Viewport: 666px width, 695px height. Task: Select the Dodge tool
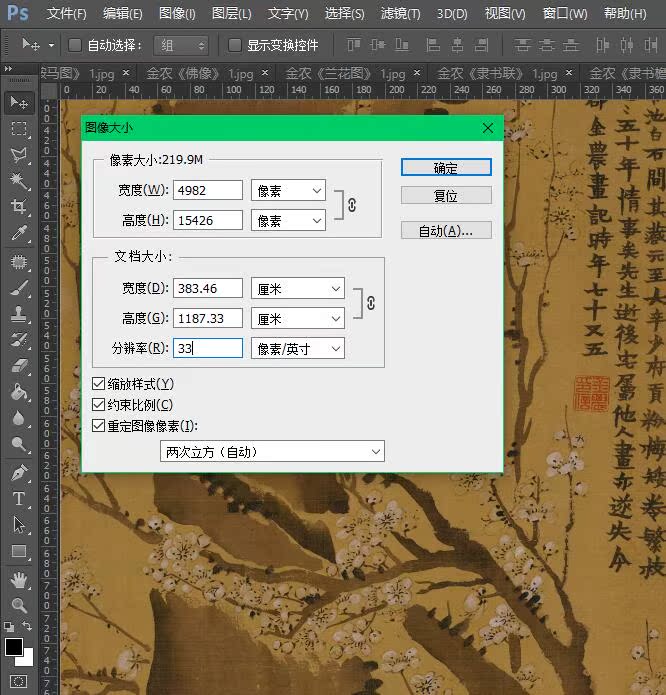(x=19, y=444)
